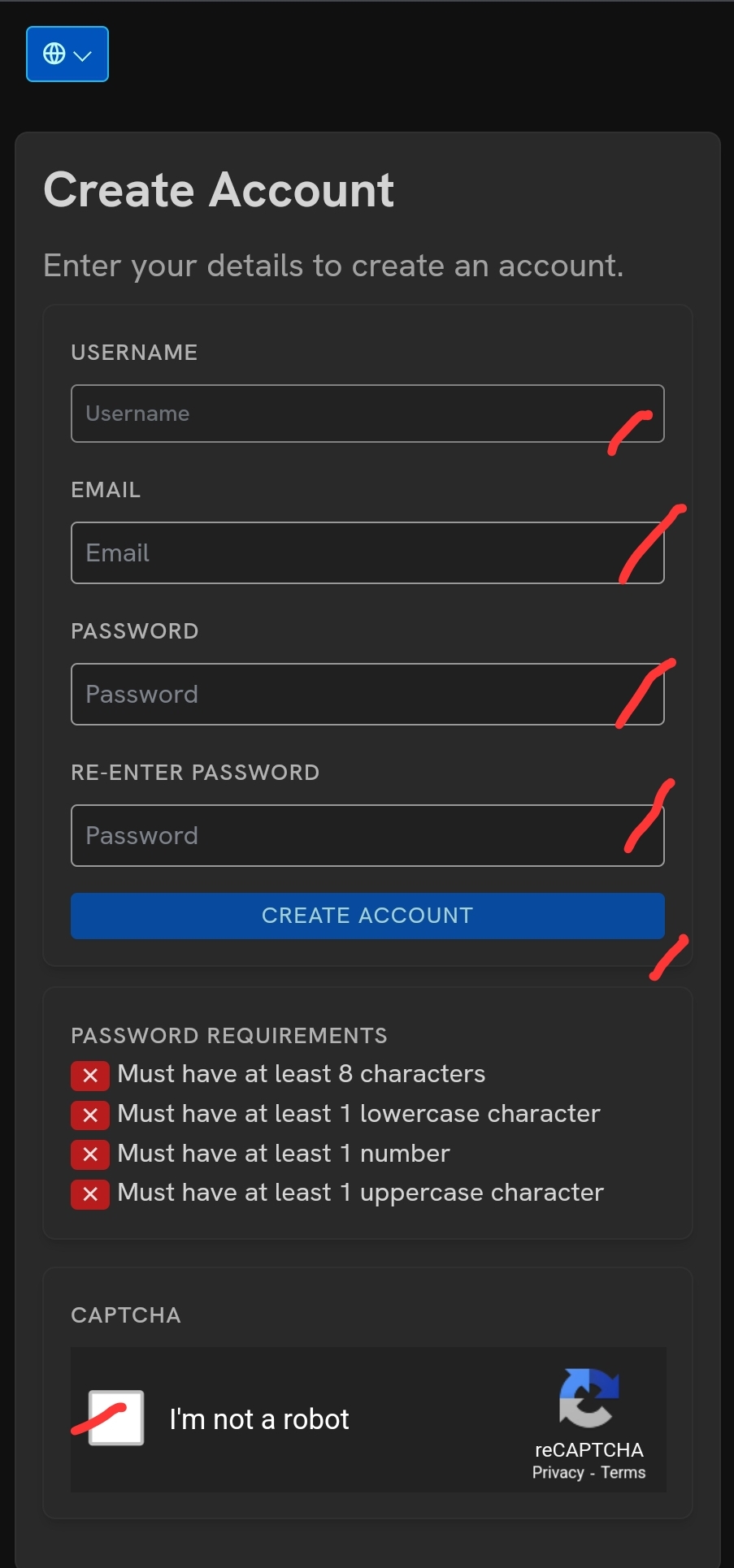
Task: Click the globe language icon
Action: click(54, 54)
